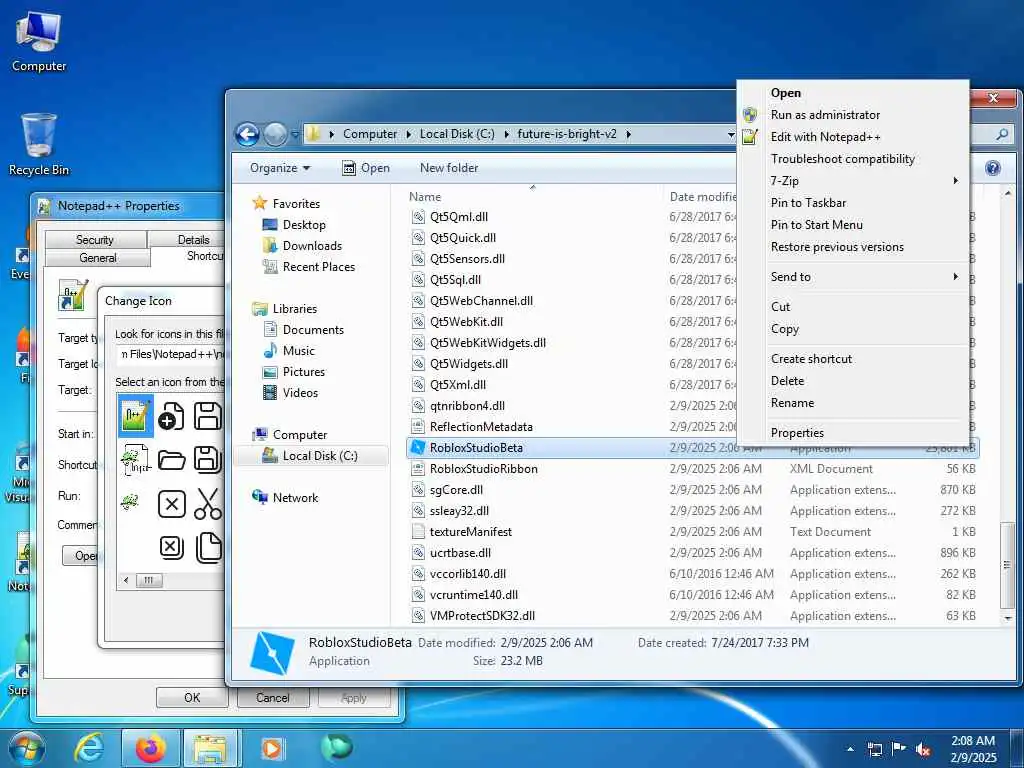Click icon path field in Change Icon
The height and width of the screenshot is (768, 1024).
tap(171, 354)
